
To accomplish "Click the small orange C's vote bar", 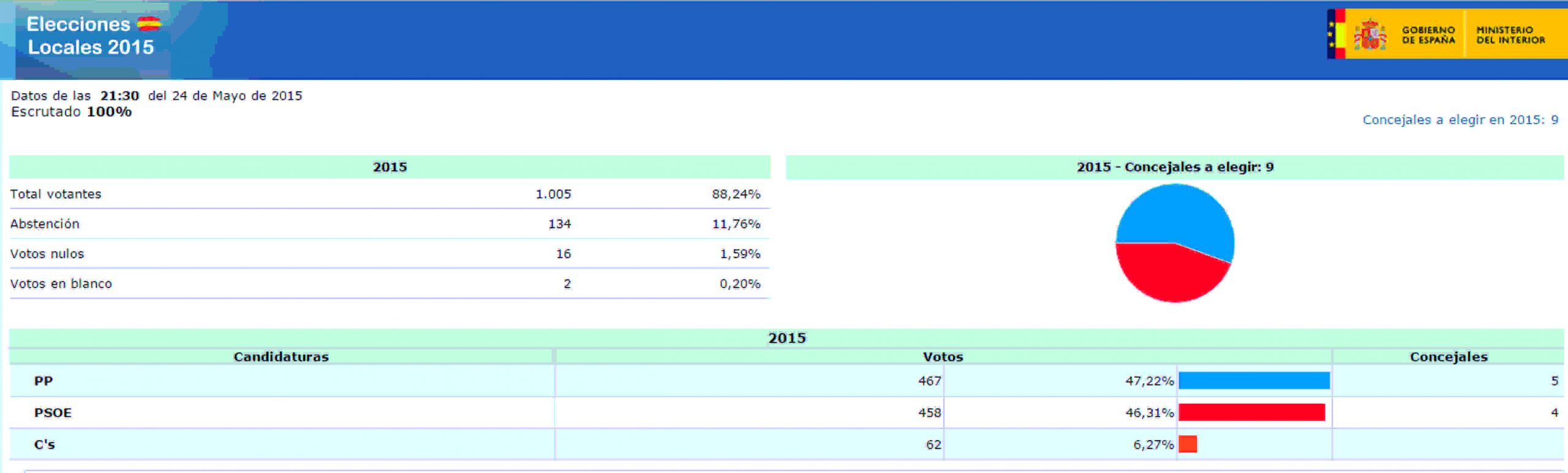I will tap(1188, 444).
